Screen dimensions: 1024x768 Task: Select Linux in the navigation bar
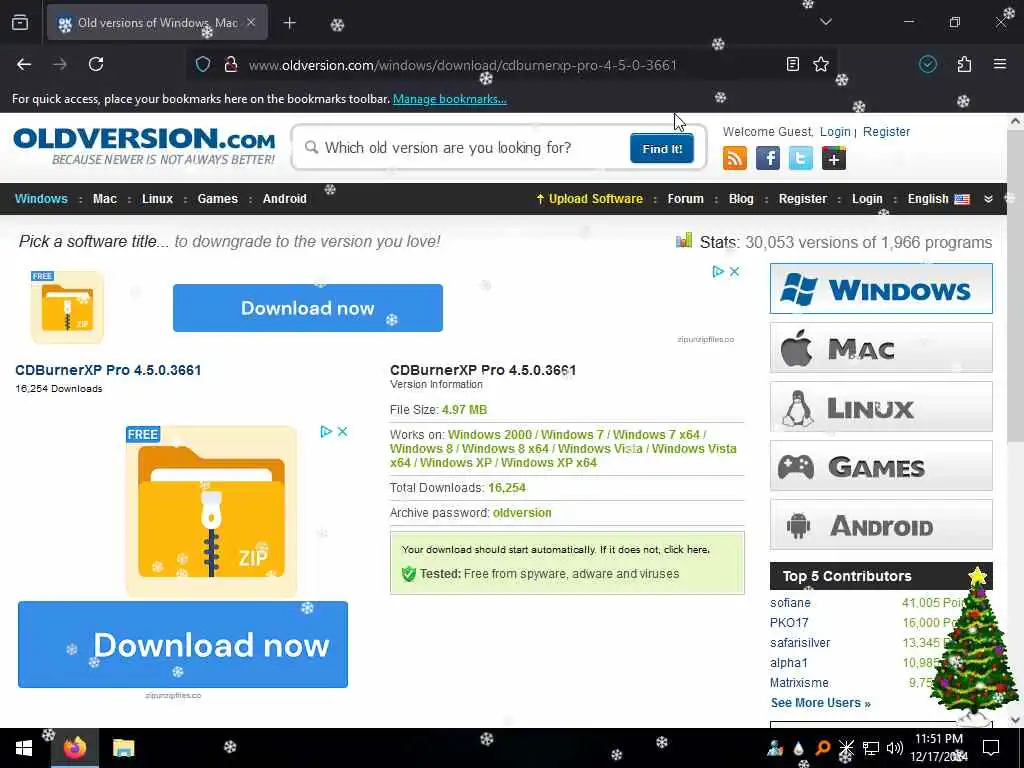point(157,199)
